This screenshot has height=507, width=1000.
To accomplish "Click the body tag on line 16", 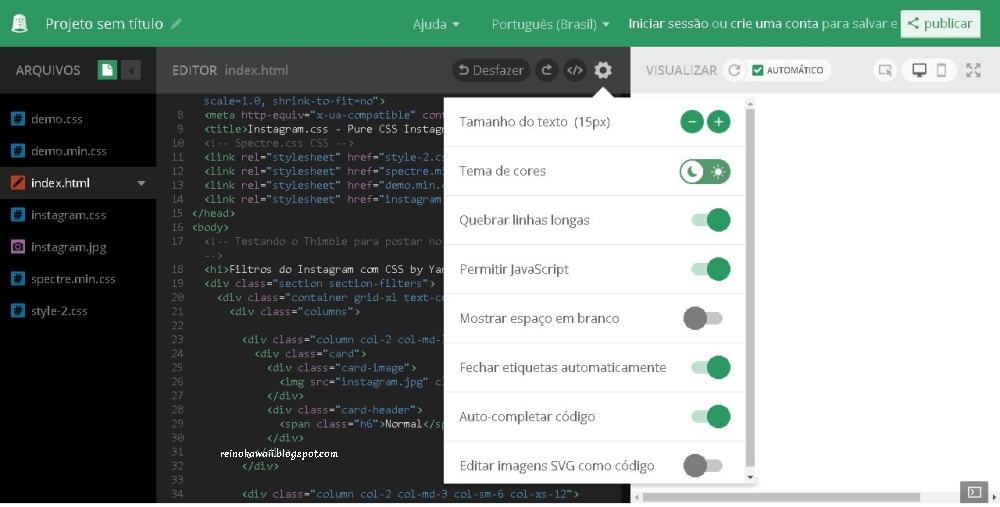I will pos(210,227).
